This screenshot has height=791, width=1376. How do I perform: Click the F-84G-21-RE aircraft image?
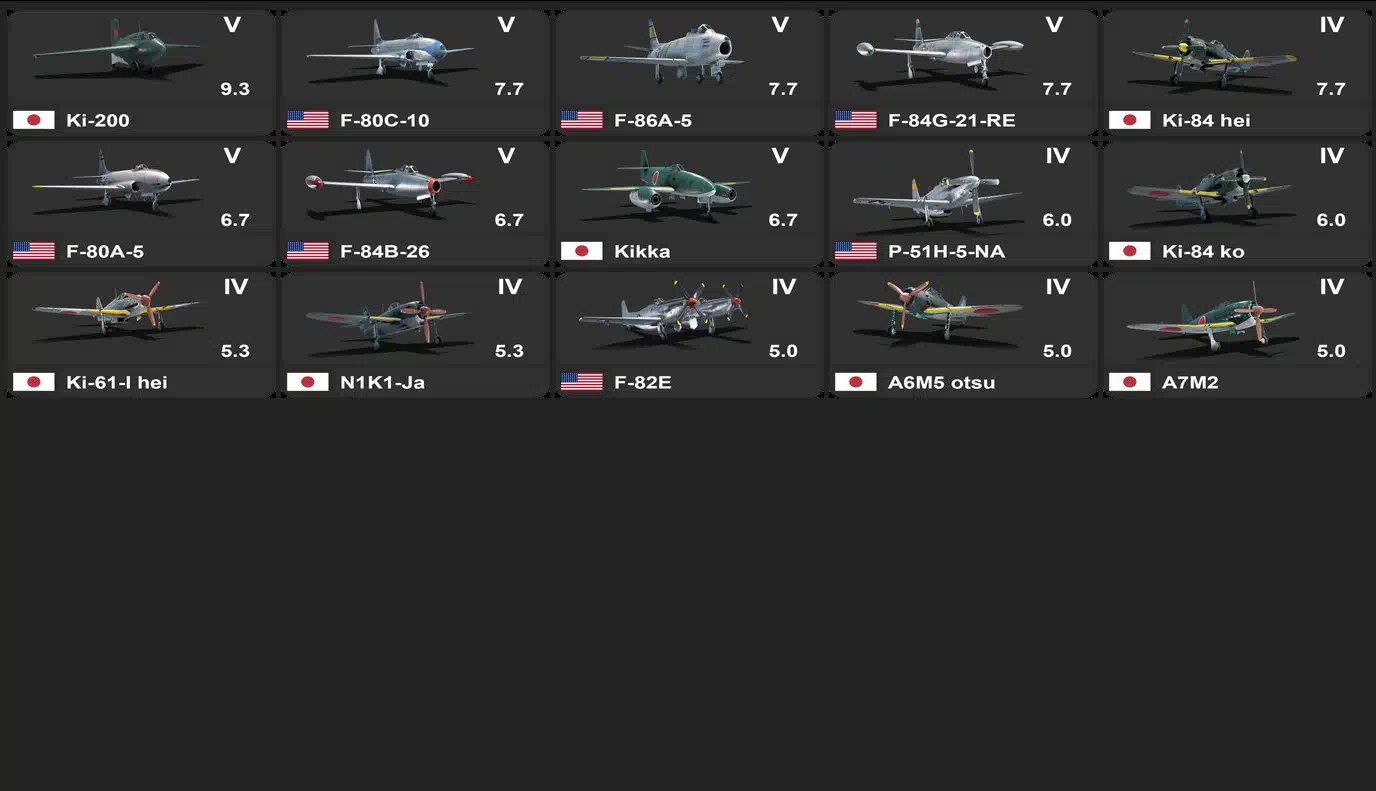tap(940, 54)
